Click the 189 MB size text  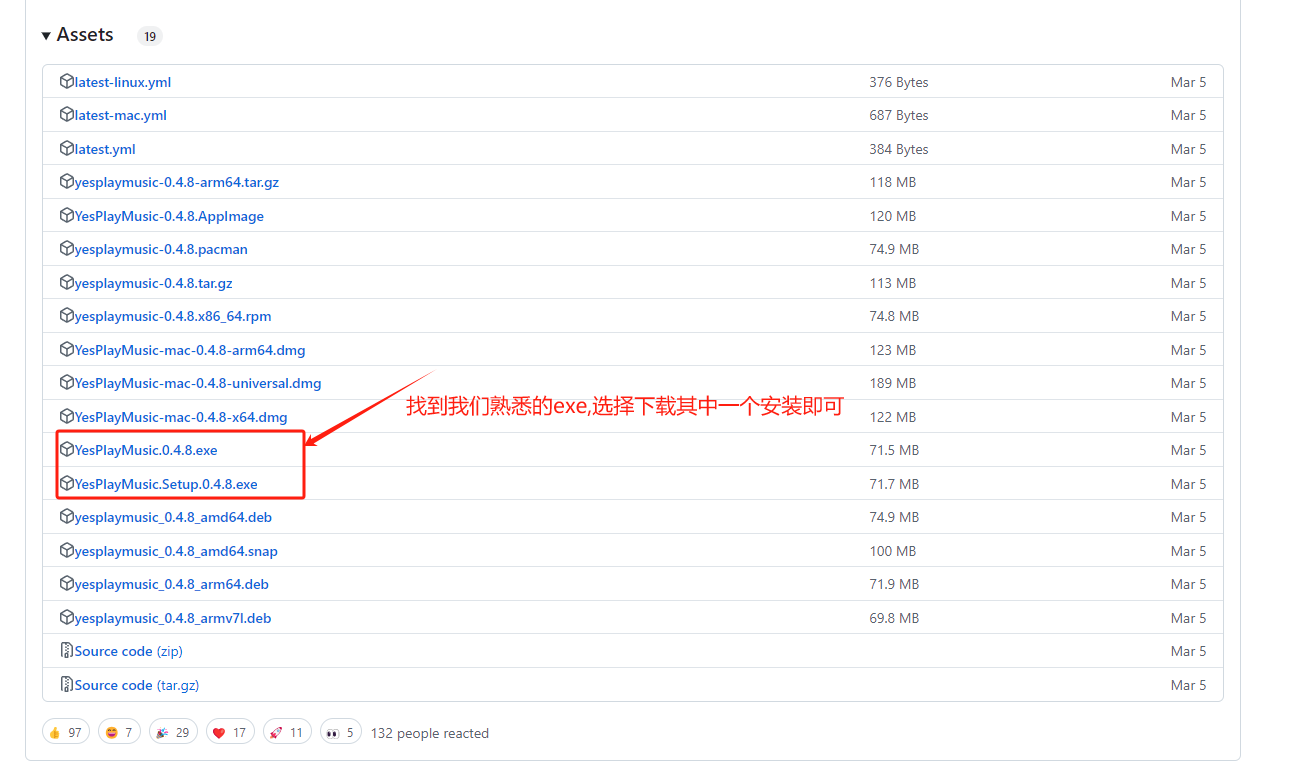(x=893, y=383)
